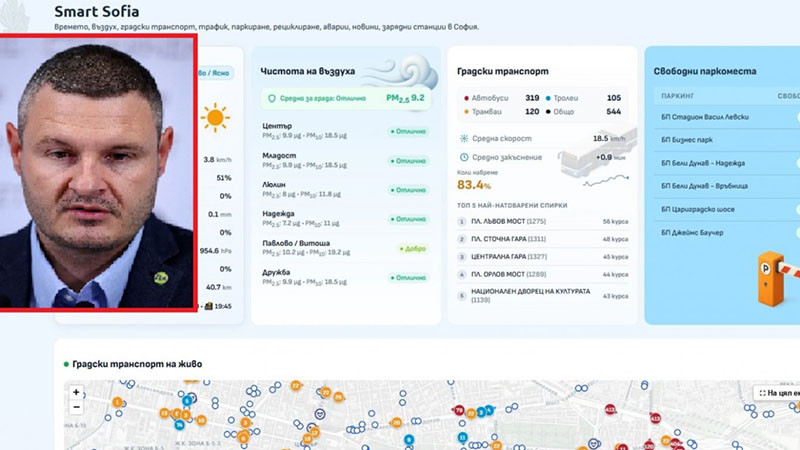The height and width of the screenshot is (450, 800).
Task: Select БП Джеймс Баучер parking row
Action: [727, 233]
